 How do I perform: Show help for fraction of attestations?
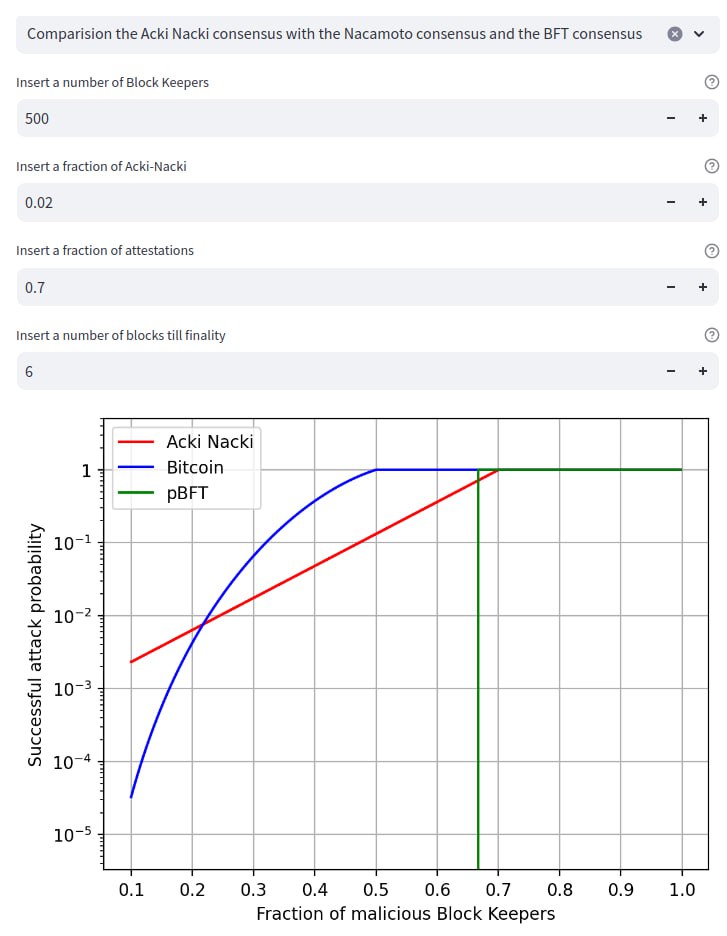point(711,251)
